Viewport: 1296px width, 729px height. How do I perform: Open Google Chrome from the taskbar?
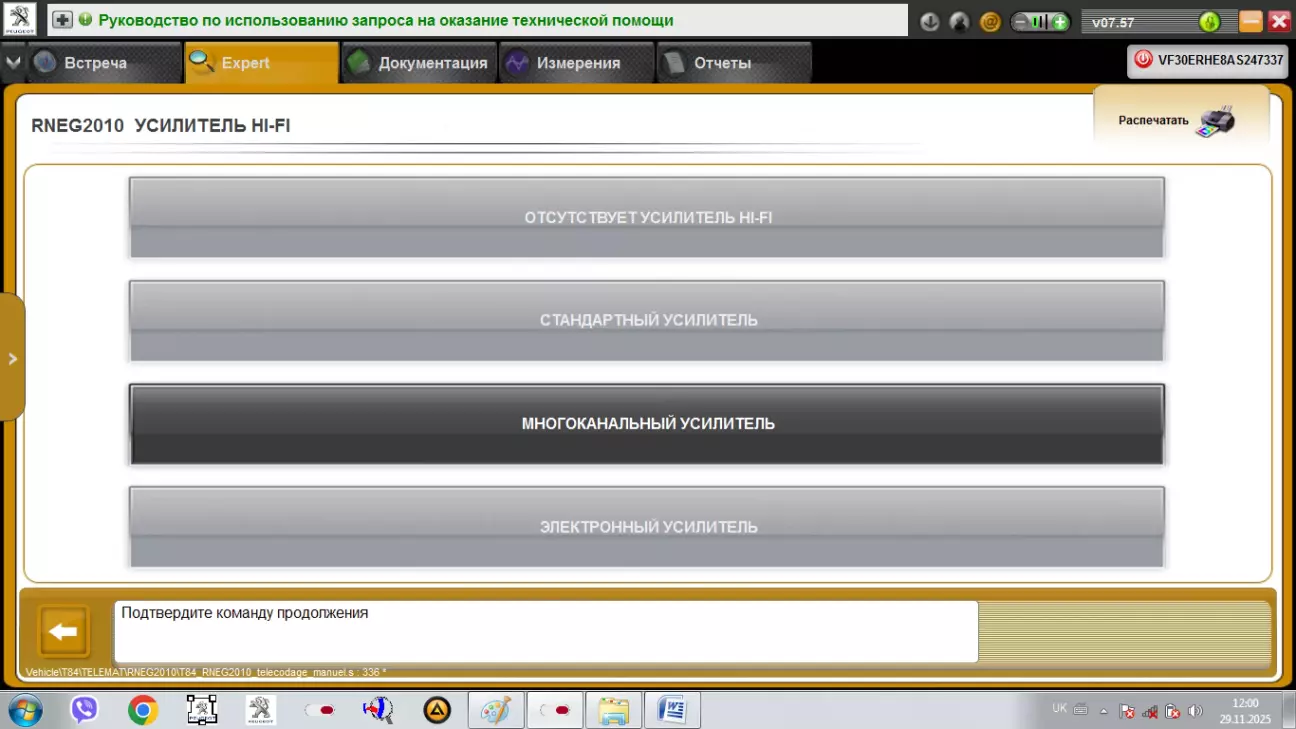coord(143,710)
